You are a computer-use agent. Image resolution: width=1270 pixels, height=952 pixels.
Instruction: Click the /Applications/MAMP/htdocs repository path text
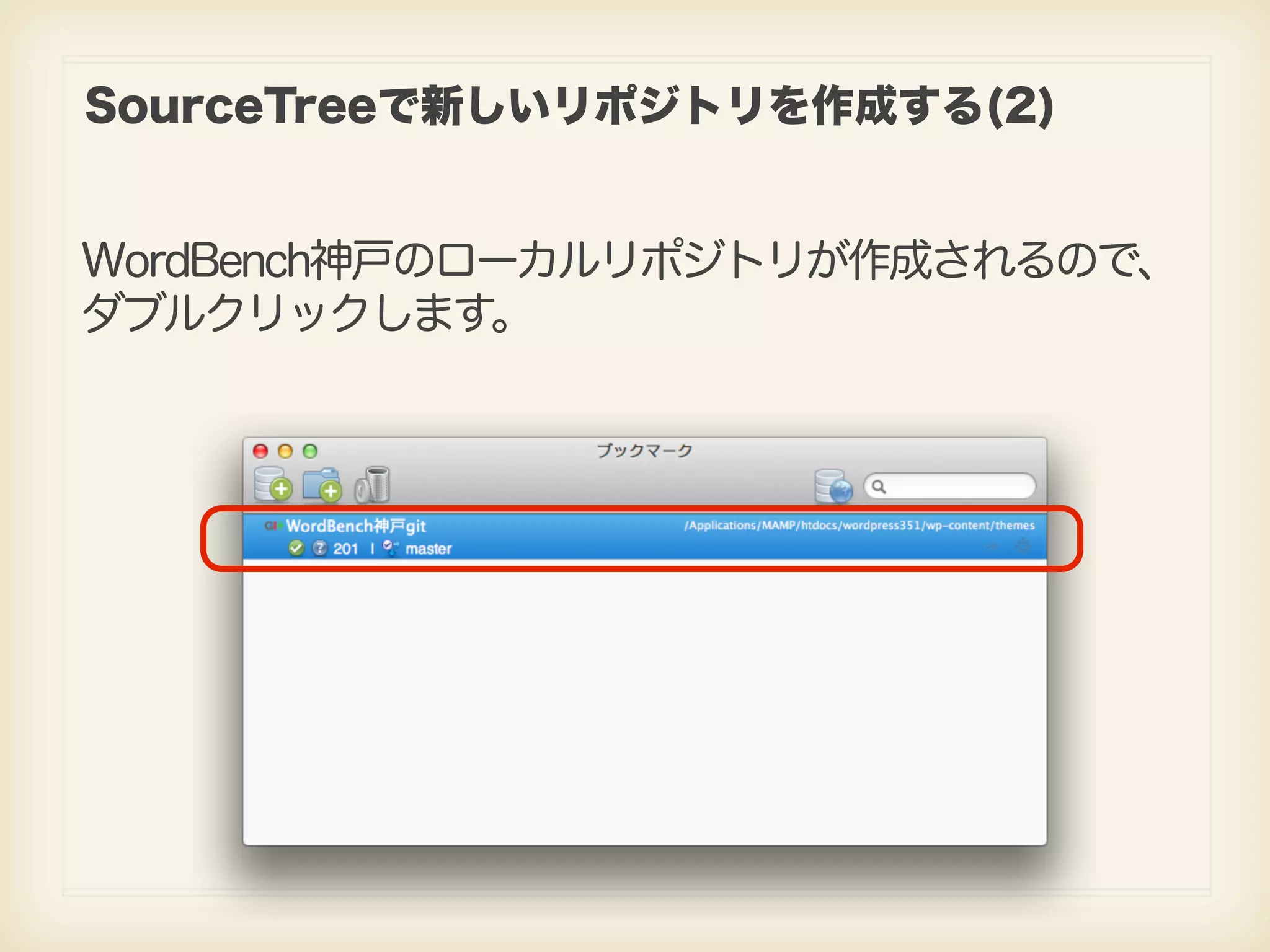[x=859, y=526]
